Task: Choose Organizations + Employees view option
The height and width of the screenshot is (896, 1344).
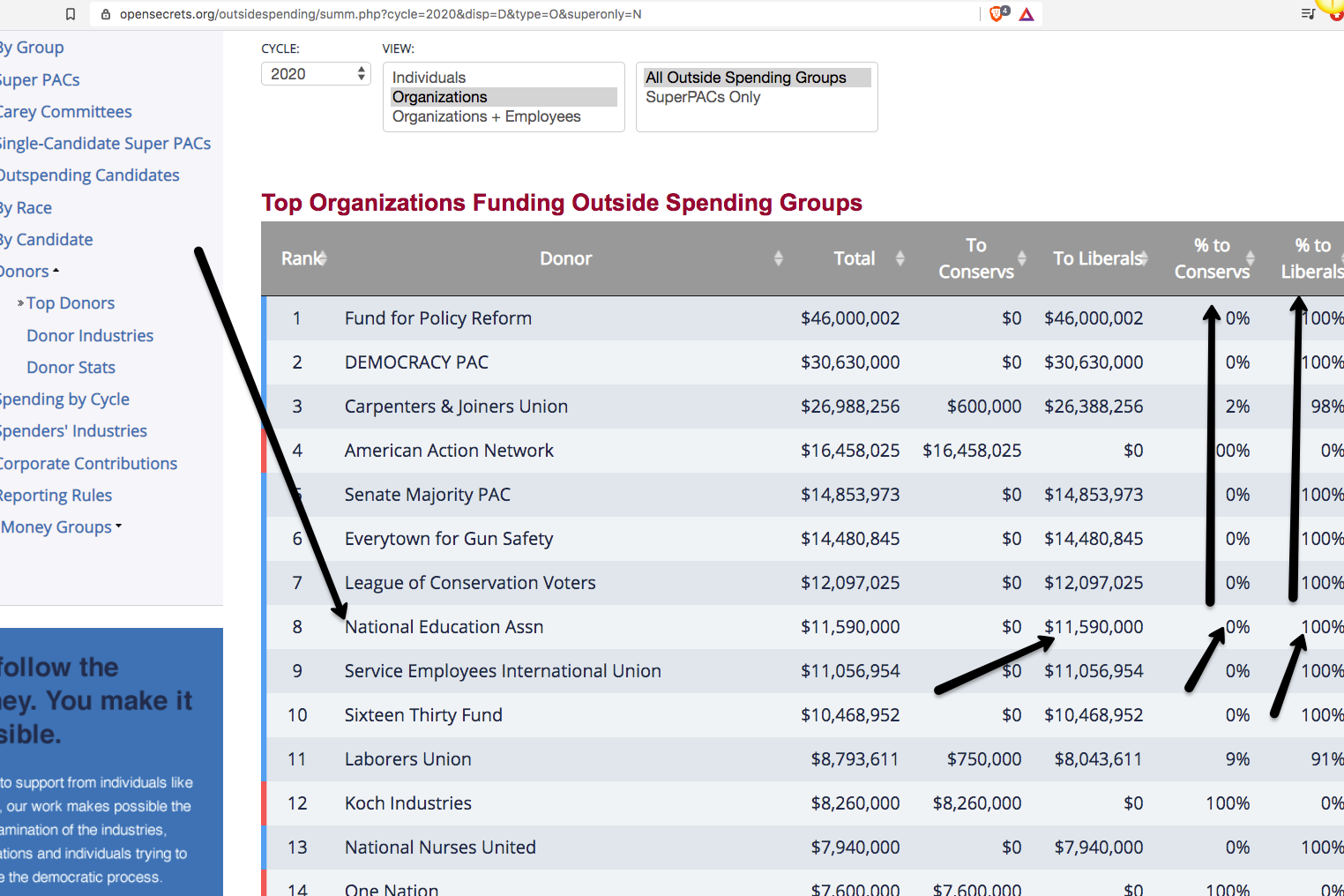Action: [486, 116]
